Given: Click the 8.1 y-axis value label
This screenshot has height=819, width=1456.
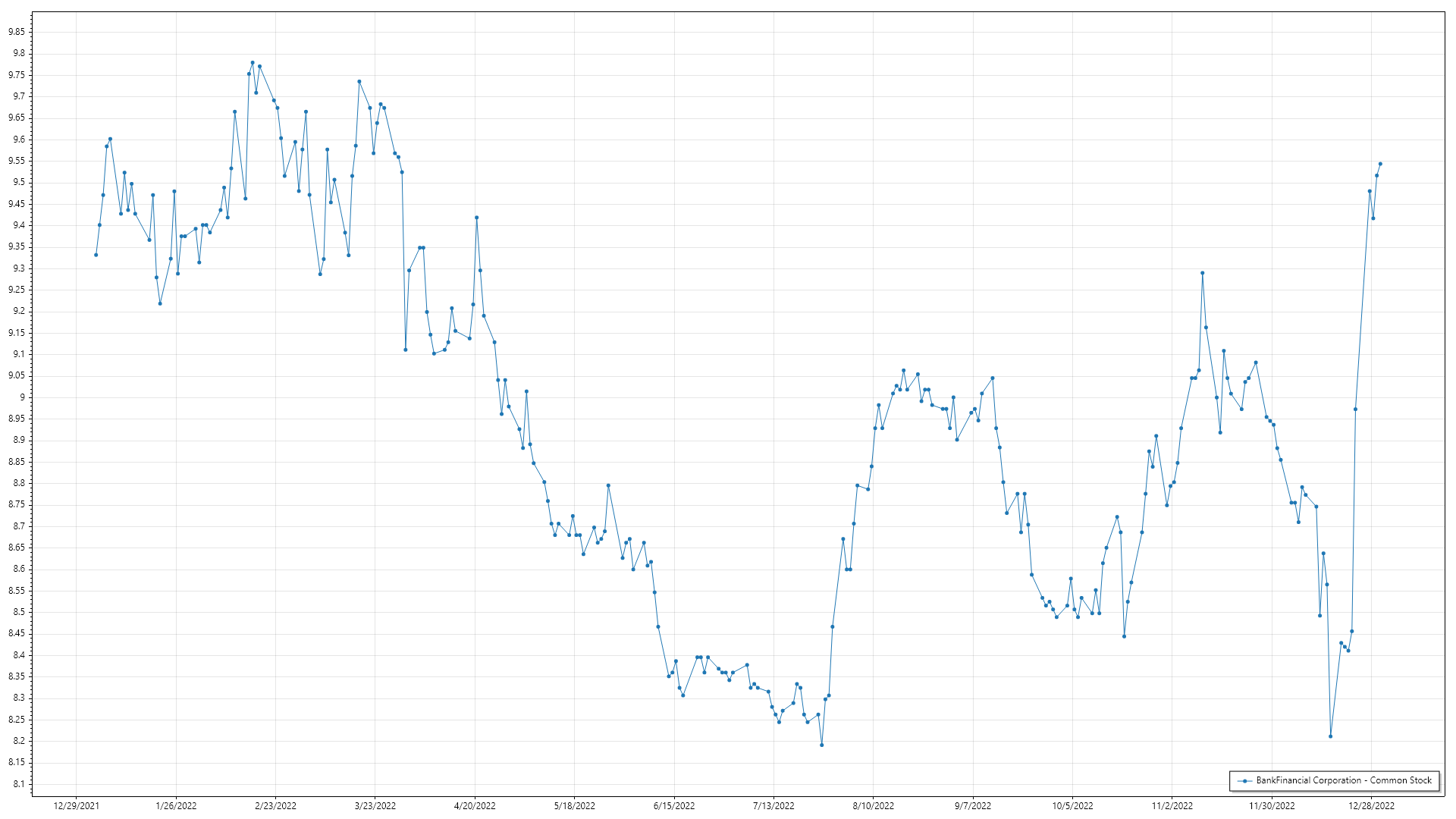Looking at the screenshot, I should pos(18,784).
